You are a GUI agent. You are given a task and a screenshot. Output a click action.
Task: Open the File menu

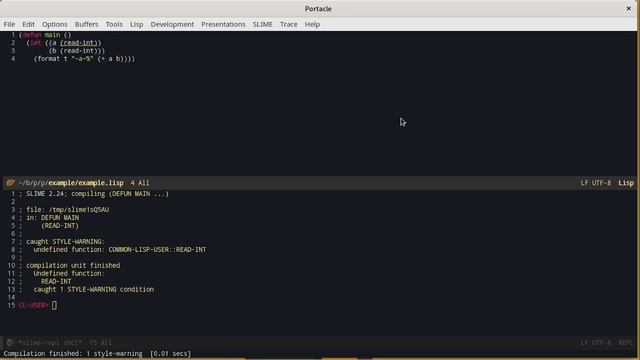pyautogui.click(x=9, y=24)
